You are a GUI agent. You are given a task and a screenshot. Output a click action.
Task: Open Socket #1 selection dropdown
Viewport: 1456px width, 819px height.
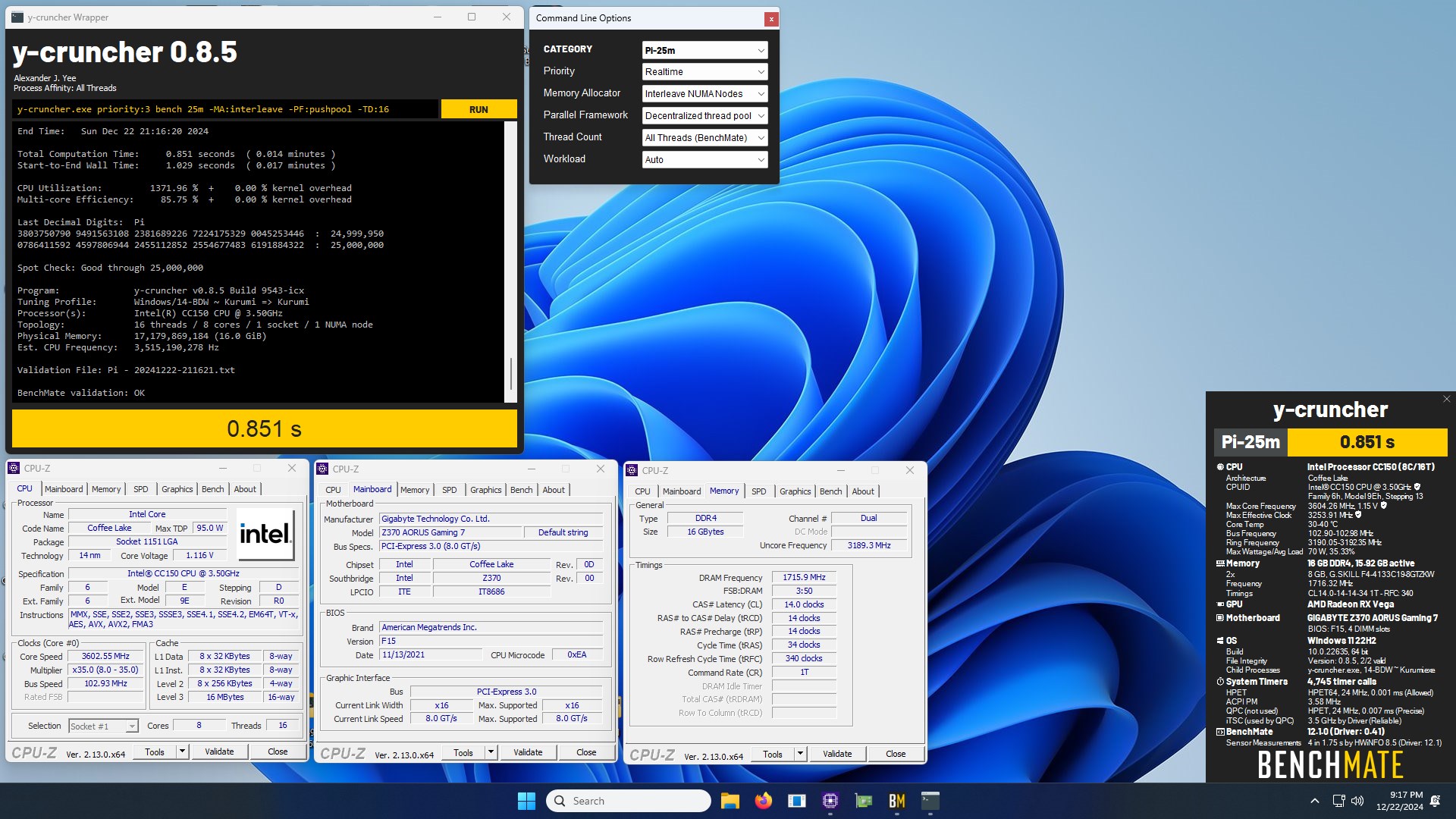point(103,726)
